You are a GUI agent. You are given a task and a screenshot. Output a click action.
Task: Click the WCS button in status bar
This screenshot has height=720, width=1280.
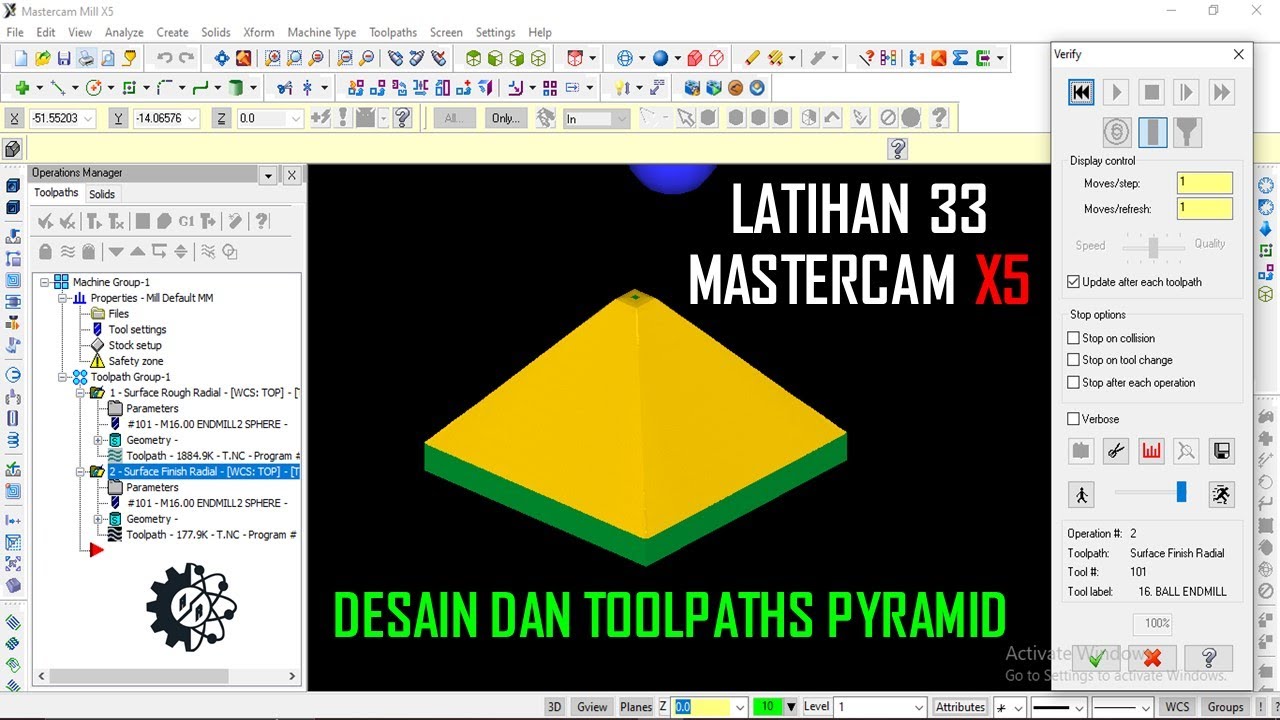pyautogui.click(x=1178, y=707)
